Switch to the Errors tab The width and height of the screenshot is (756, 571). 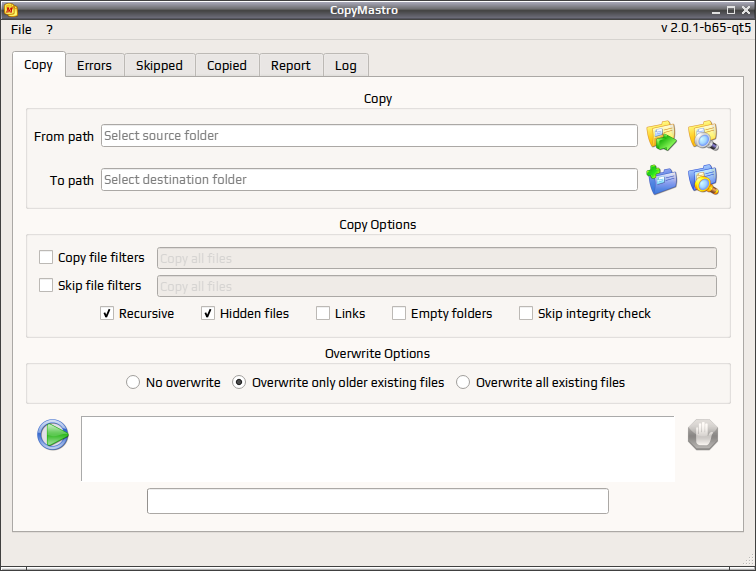tap(94, 65)
